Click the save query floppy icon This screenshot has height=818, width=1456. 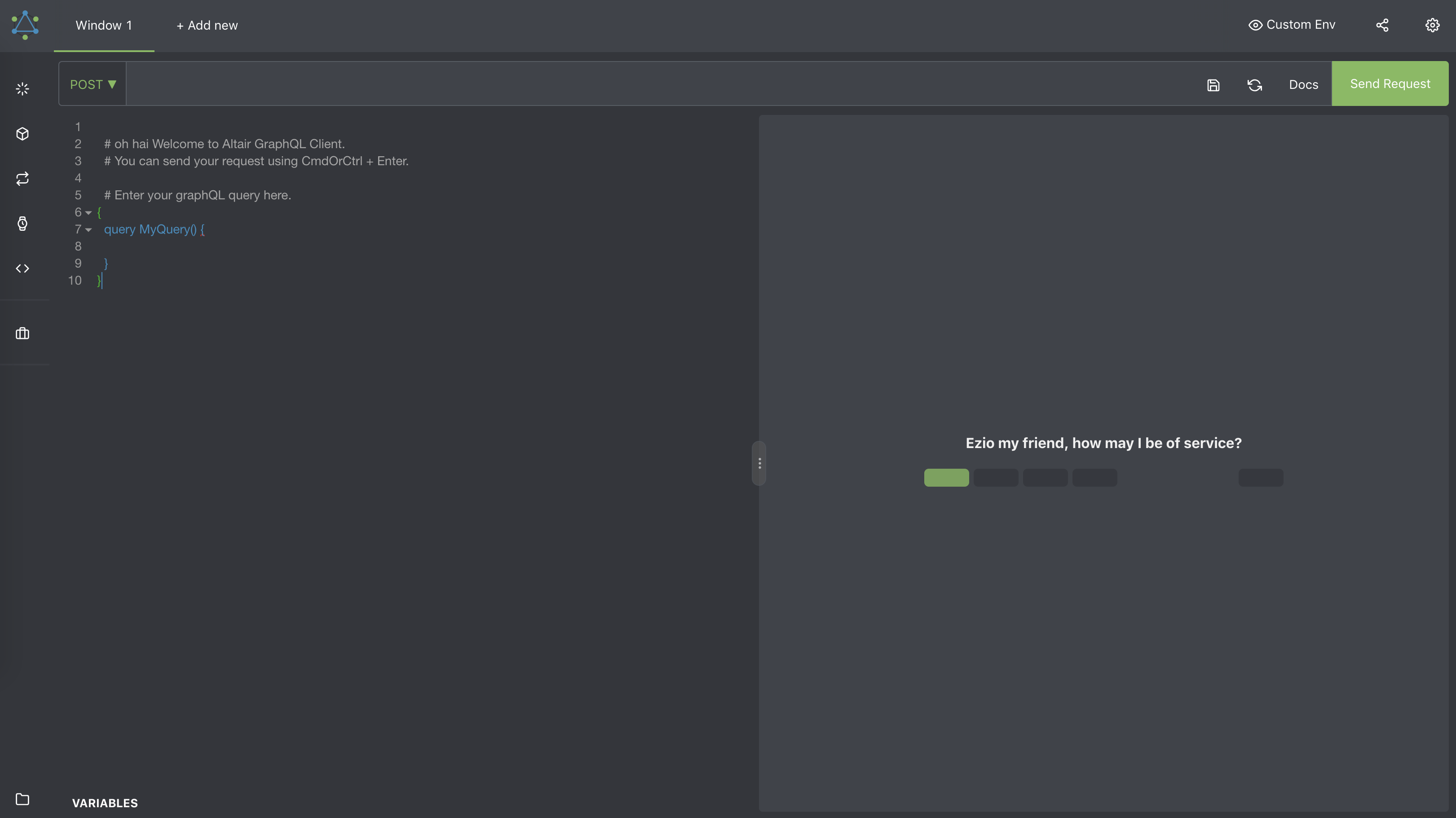coord(1213,85)
